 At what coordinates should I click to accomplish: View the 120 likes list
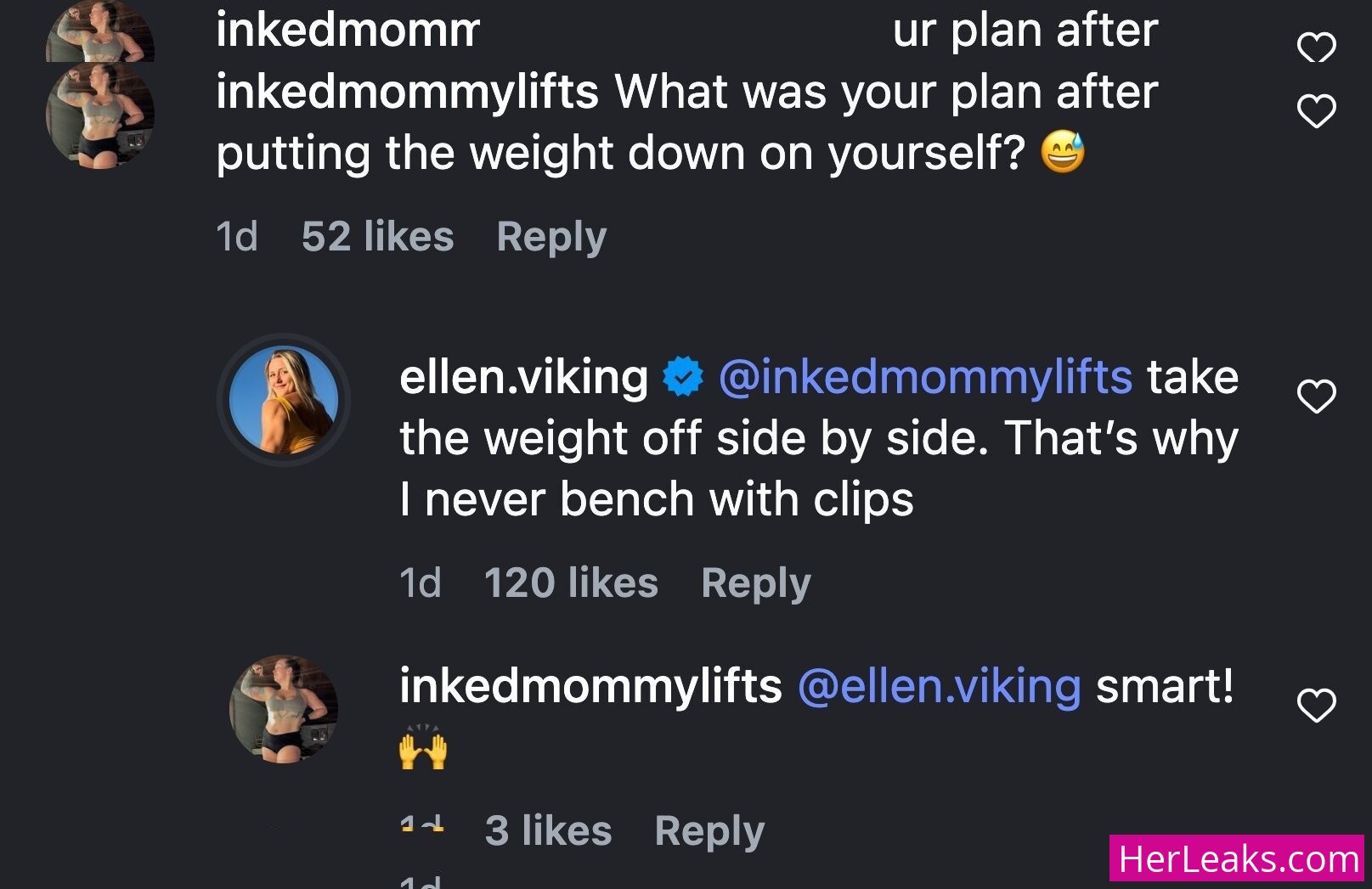pos(571,583)
